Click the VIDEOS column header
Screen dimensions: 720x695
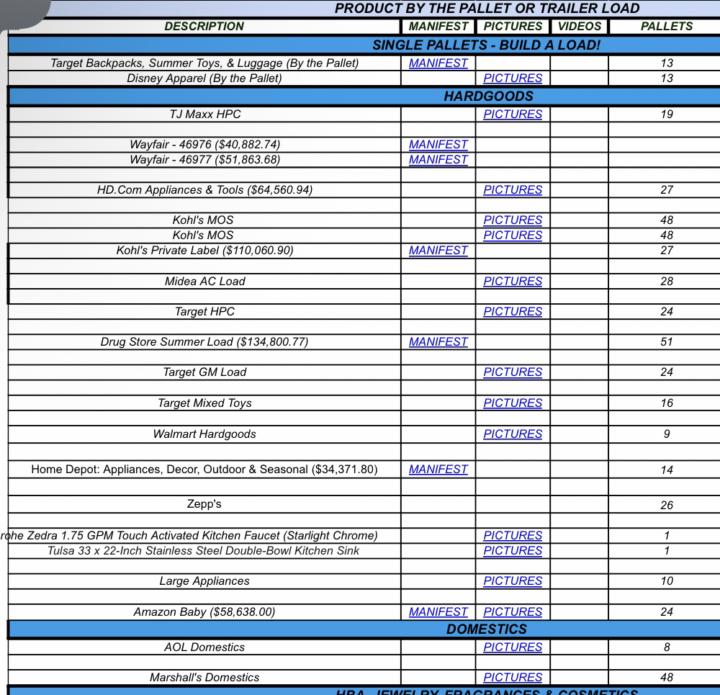coord(579,27)
